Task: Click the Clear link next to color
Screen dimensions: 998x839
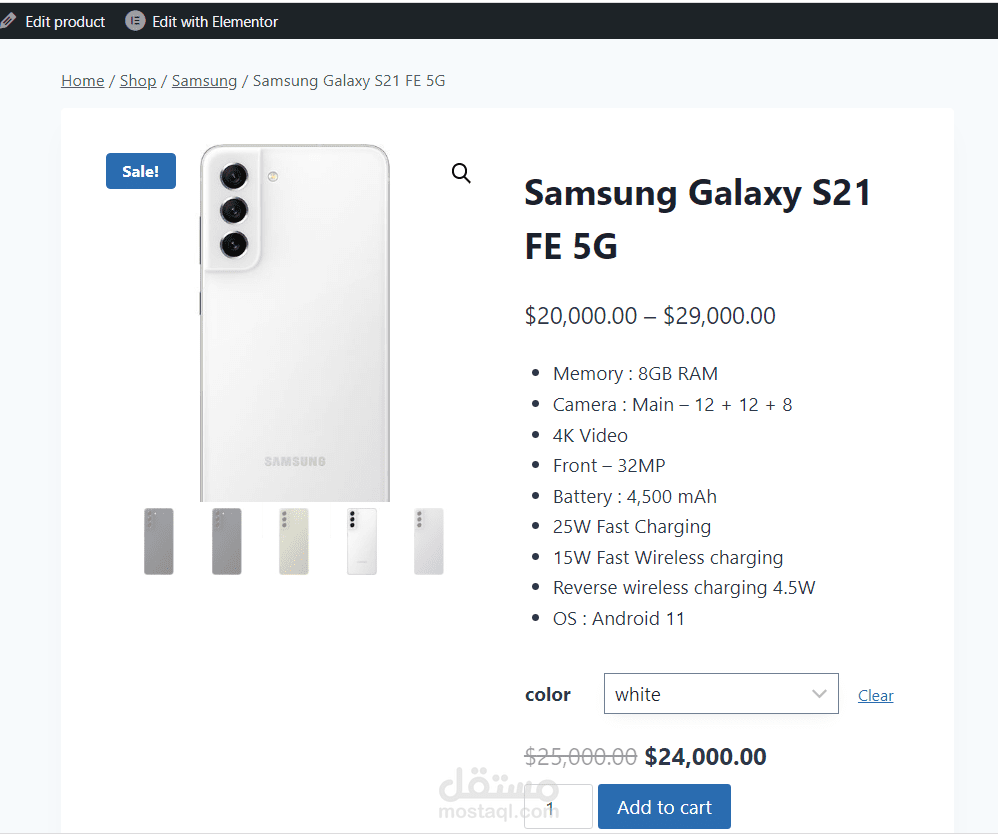Action: coord(875,696)
